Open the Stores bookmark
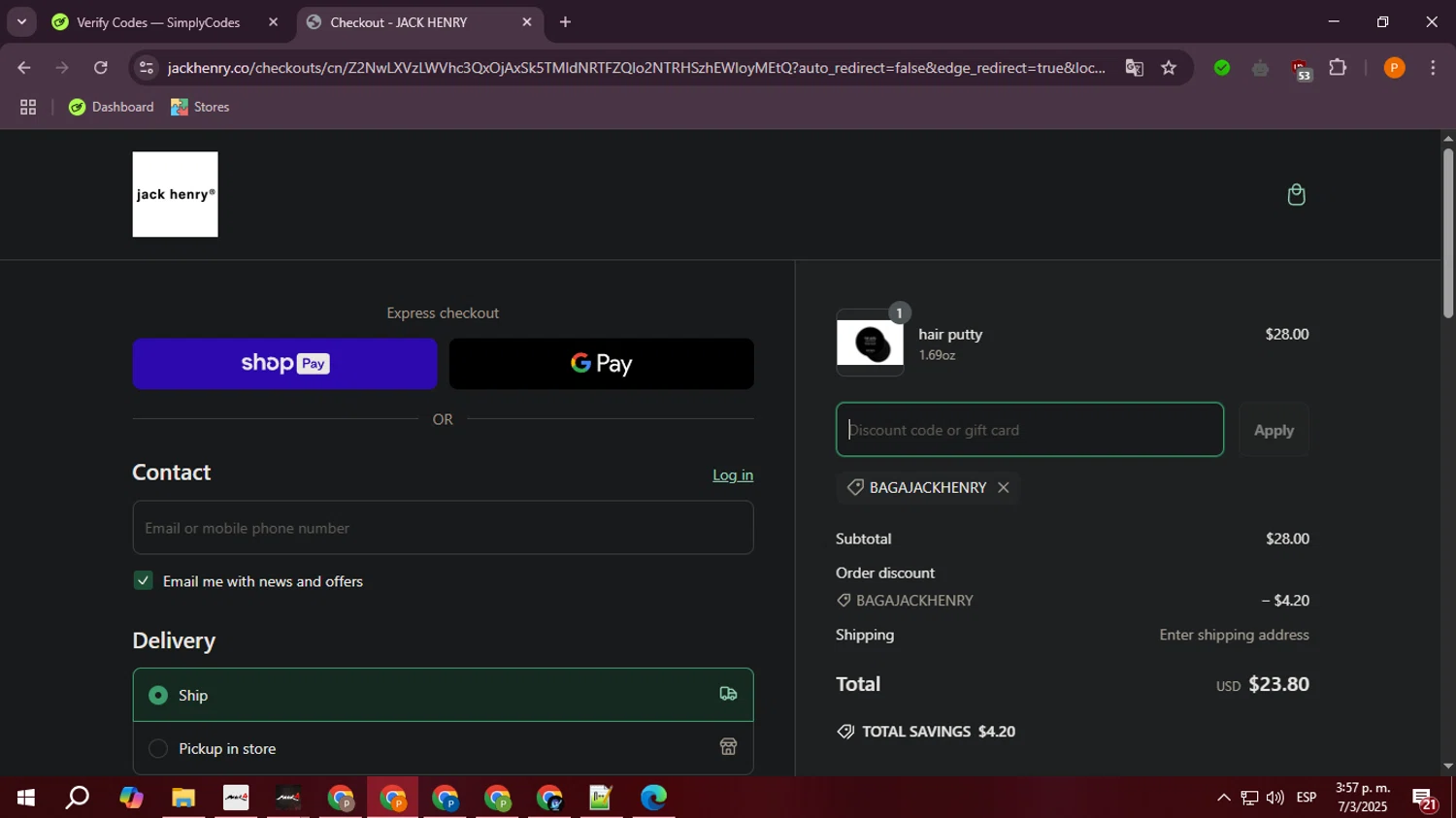 click(200, 107)
